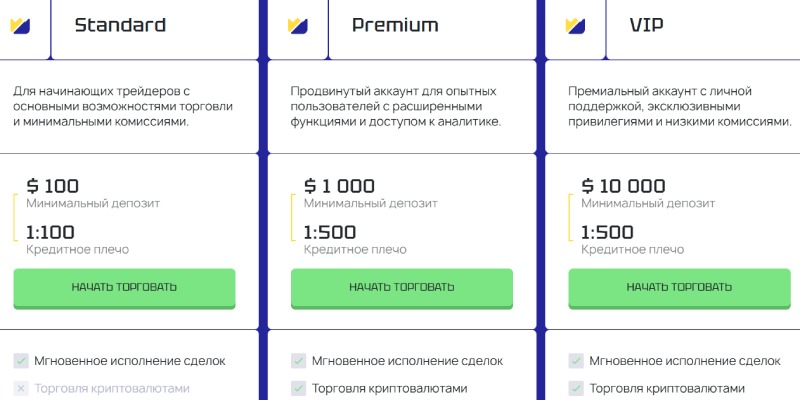Toggle Premium crypto trading checkmark

(298, 388)
